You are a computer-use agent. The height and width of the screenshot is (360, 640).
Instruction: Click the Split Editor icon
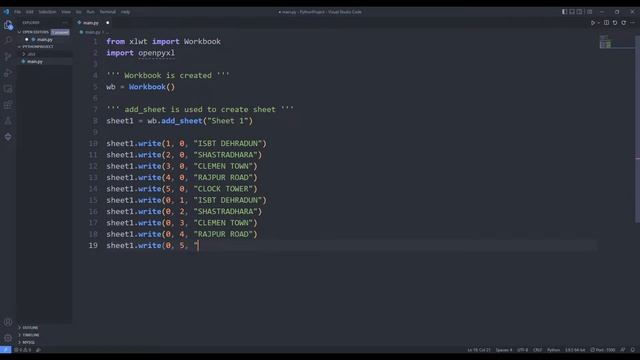(607, 23)
